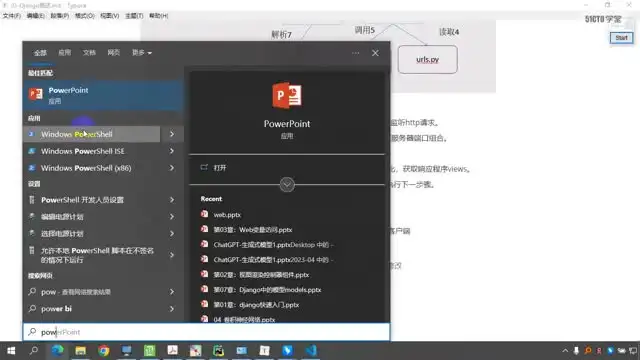This screenshot has height=360, width=640.
Task: Launch Google Chrome from the taskbar
Action: pyautogui.click(x=104, y=351)
